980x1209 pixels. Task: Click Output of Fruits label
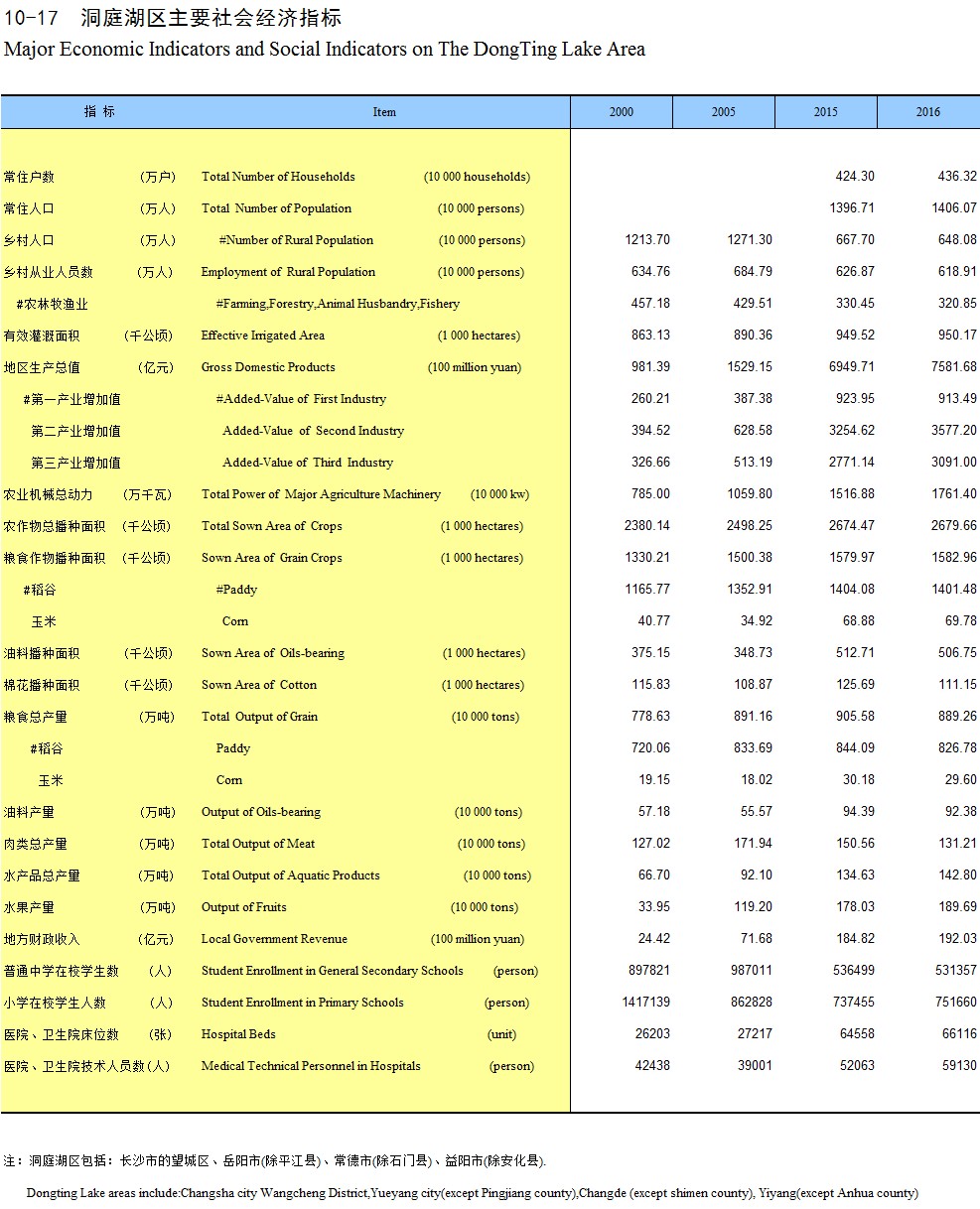244,907
